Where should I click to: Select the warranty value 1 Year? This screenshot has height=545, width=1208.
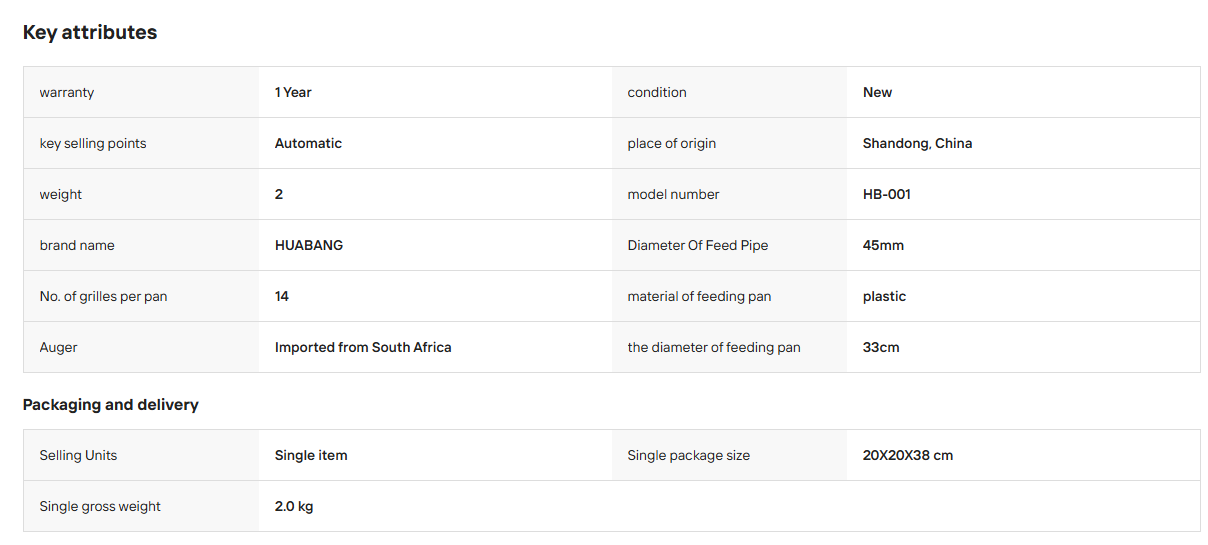pos(293,92)
